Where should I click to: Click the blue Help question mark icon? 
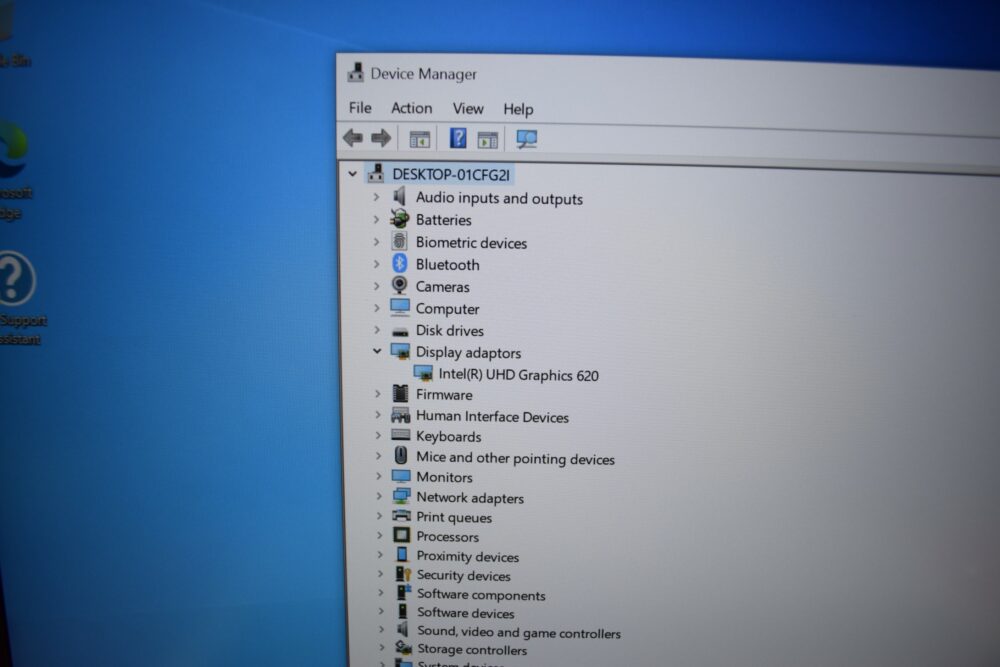click(458, 138)
